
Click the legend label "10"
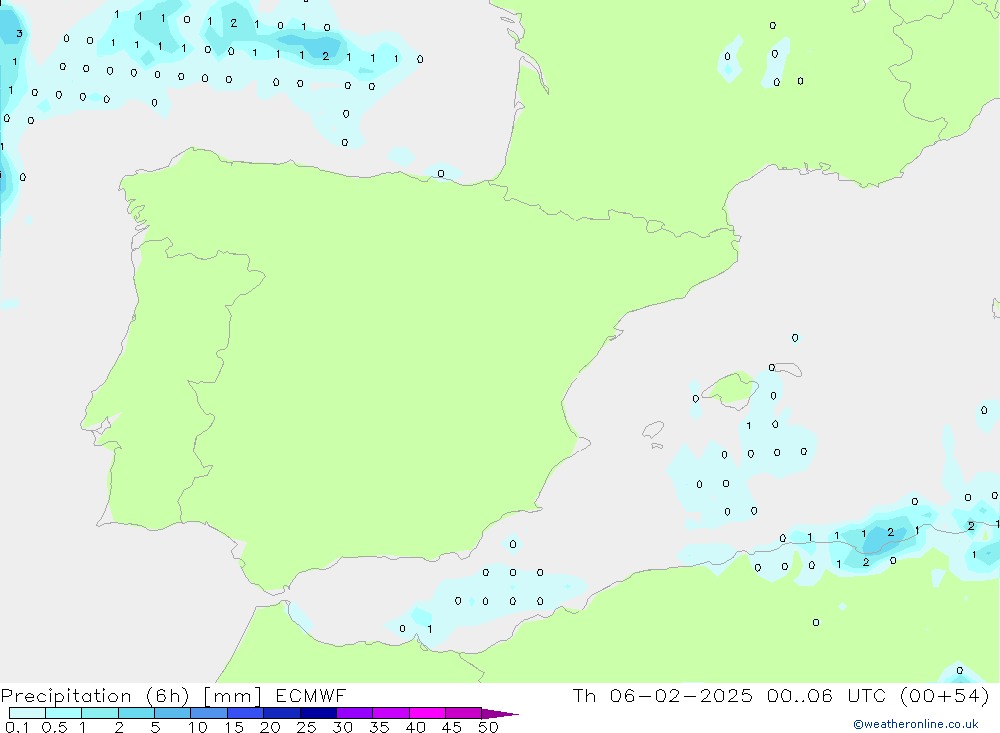tap(198, 727)
